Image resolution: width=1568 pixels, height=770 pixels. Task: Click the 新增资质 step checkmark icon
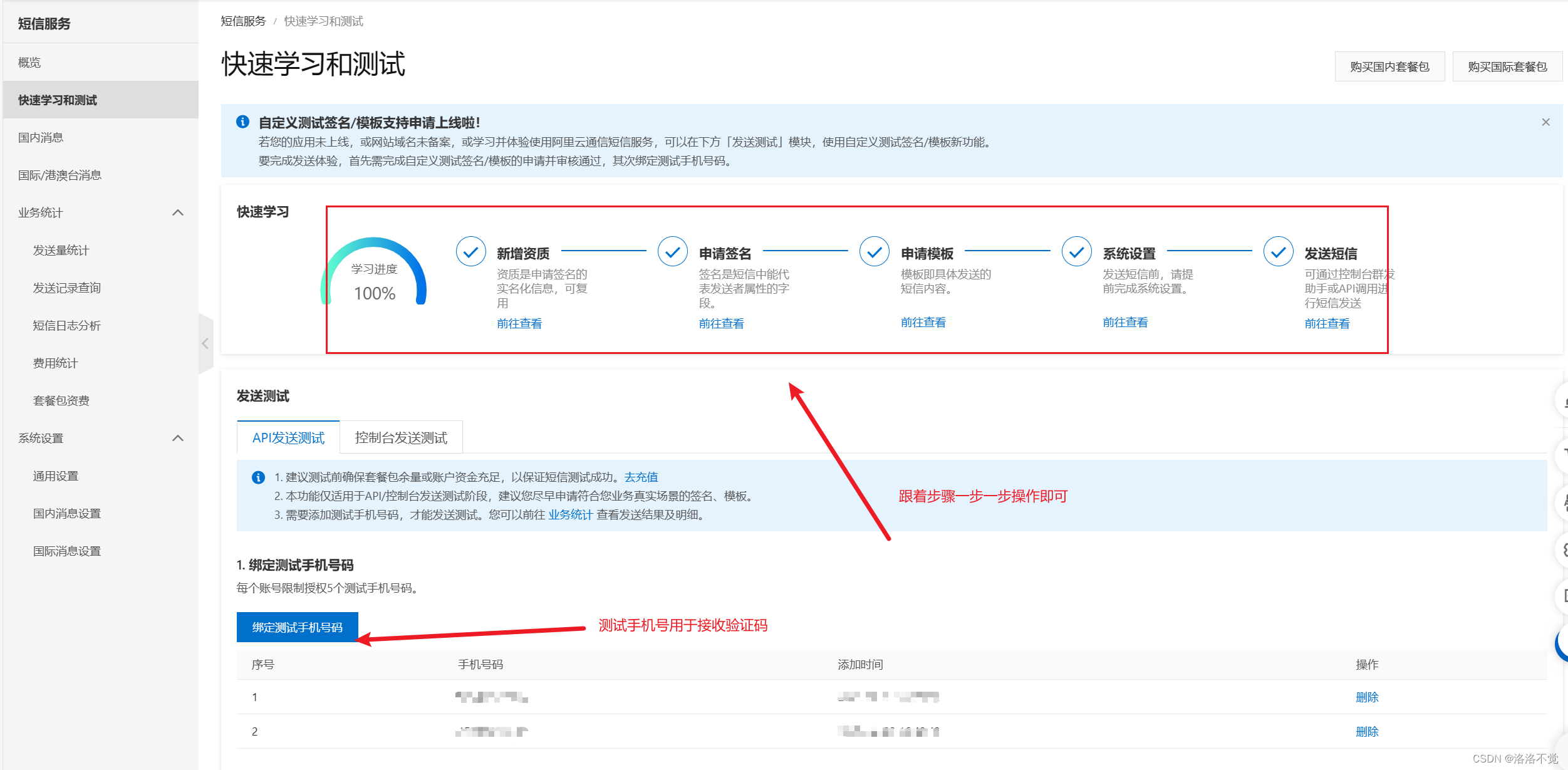[470, 252]
